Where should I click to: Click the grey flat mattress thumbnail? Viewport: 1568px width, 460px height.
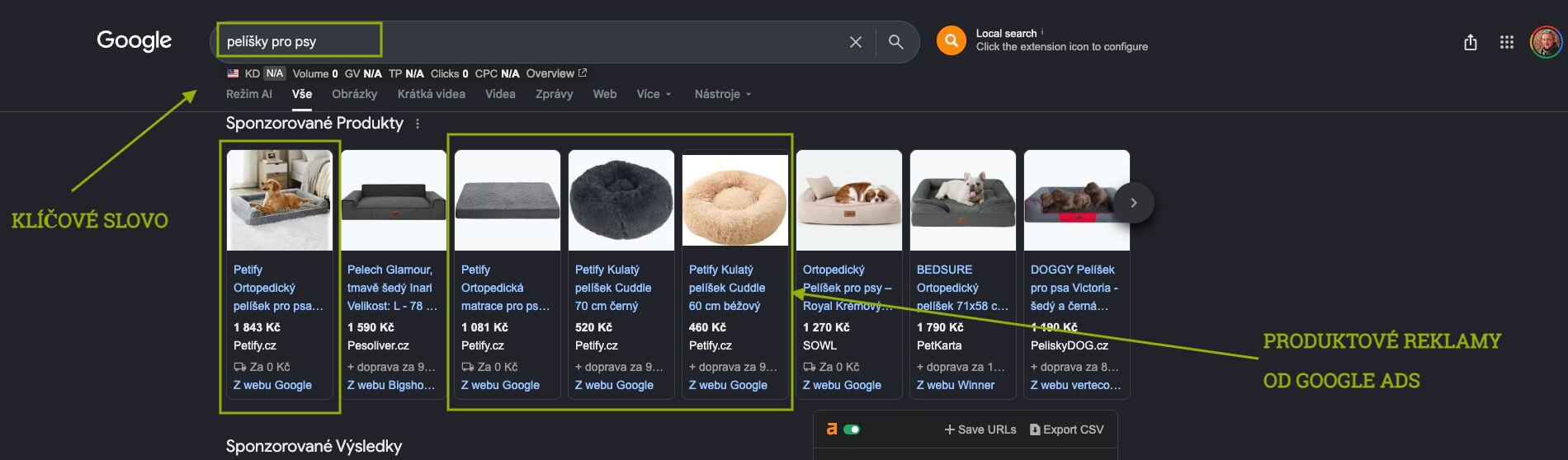[x=508, y=200]
